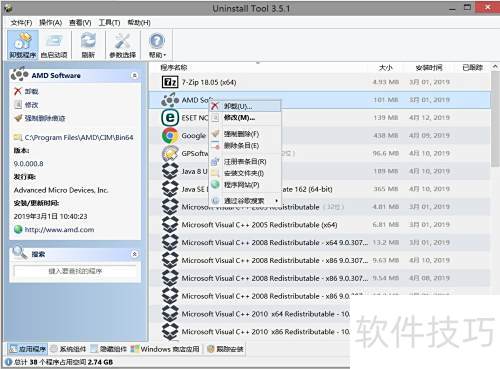
Task: Open the 帮助(H) menu in menu bar
Action: click(x=139, y=23)
